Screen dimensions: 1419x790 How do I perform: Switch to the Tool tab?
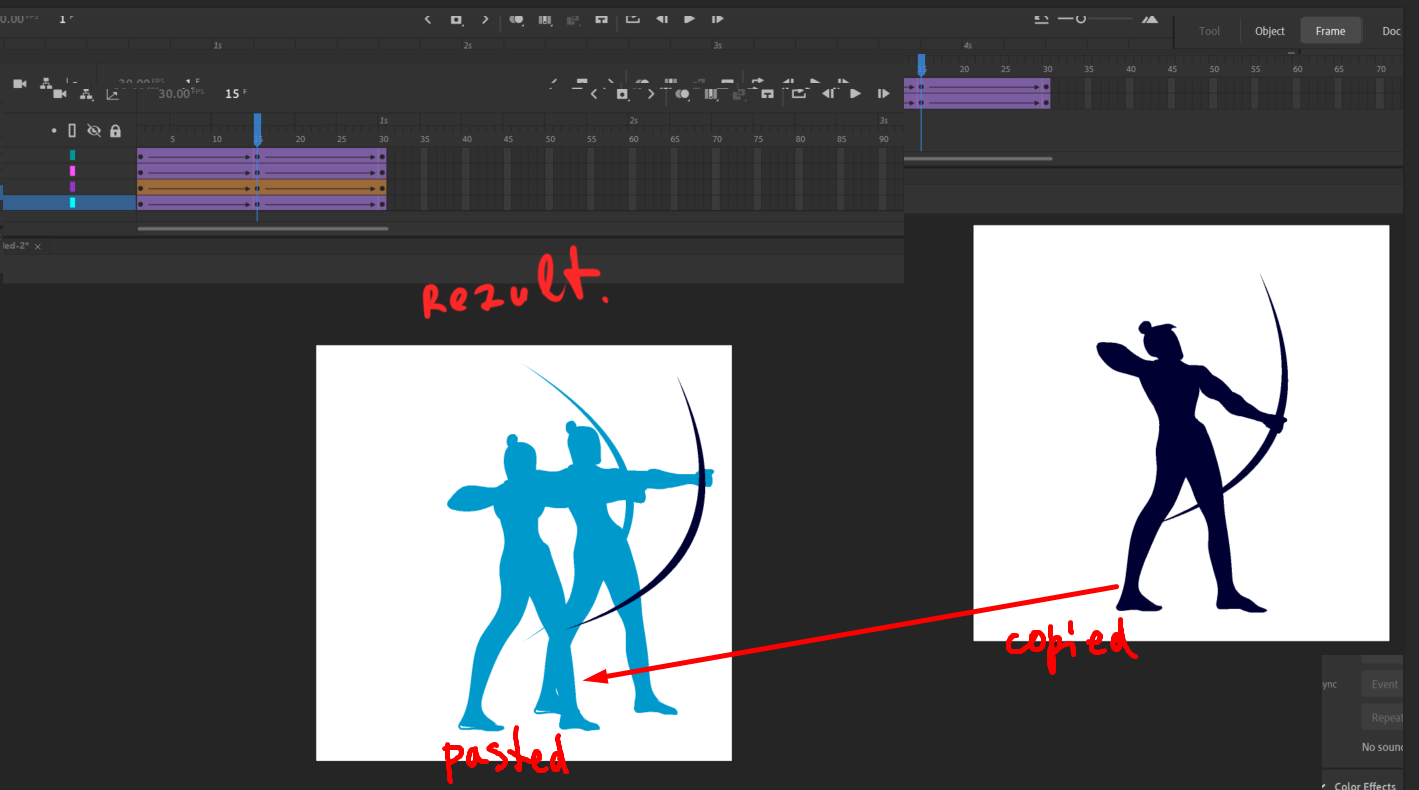(x=1208, y=30)
